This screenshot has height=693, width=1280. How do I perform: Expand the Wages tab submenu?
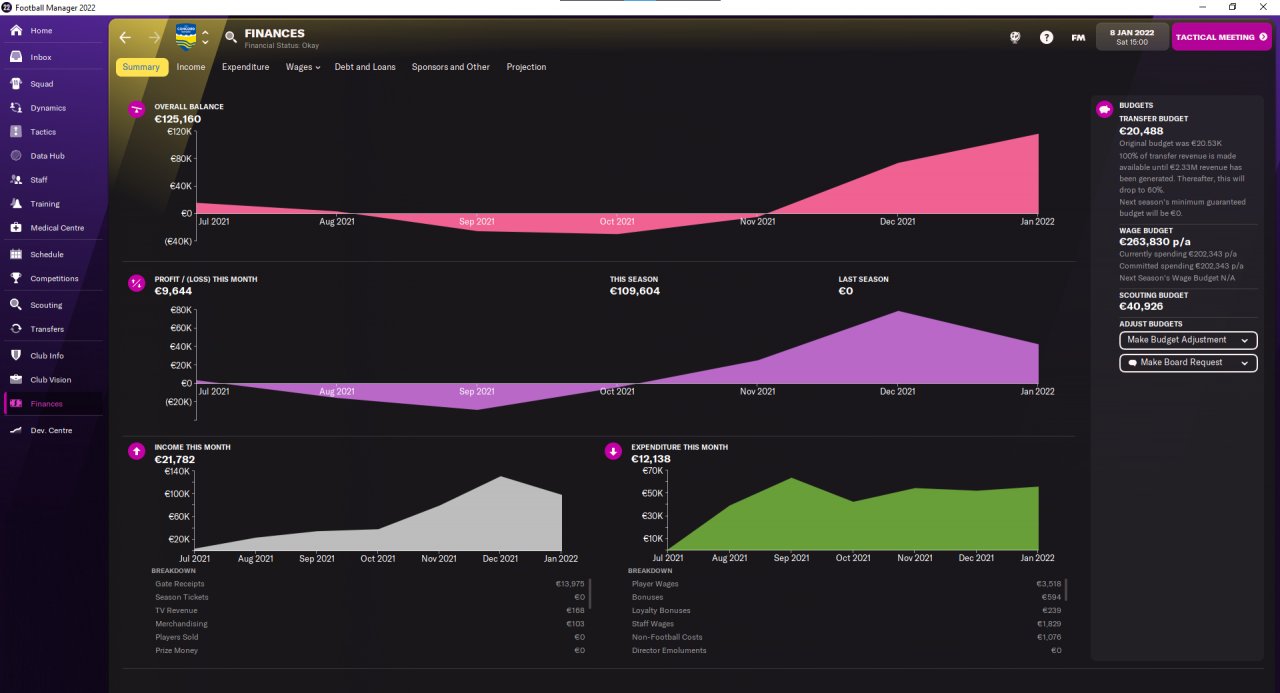[302, 67]
